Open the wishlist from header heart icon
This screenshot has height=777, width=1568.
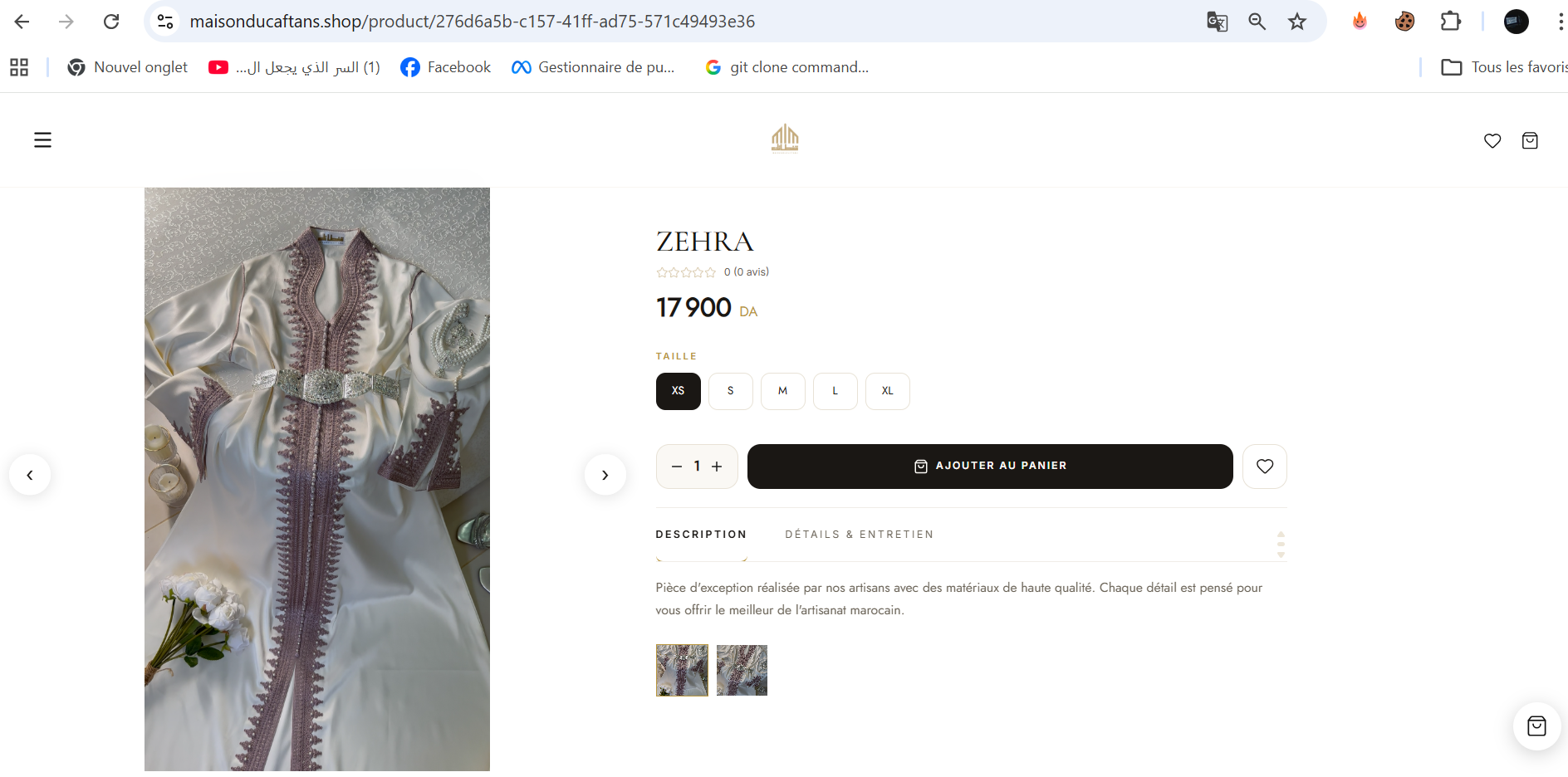1492,141
